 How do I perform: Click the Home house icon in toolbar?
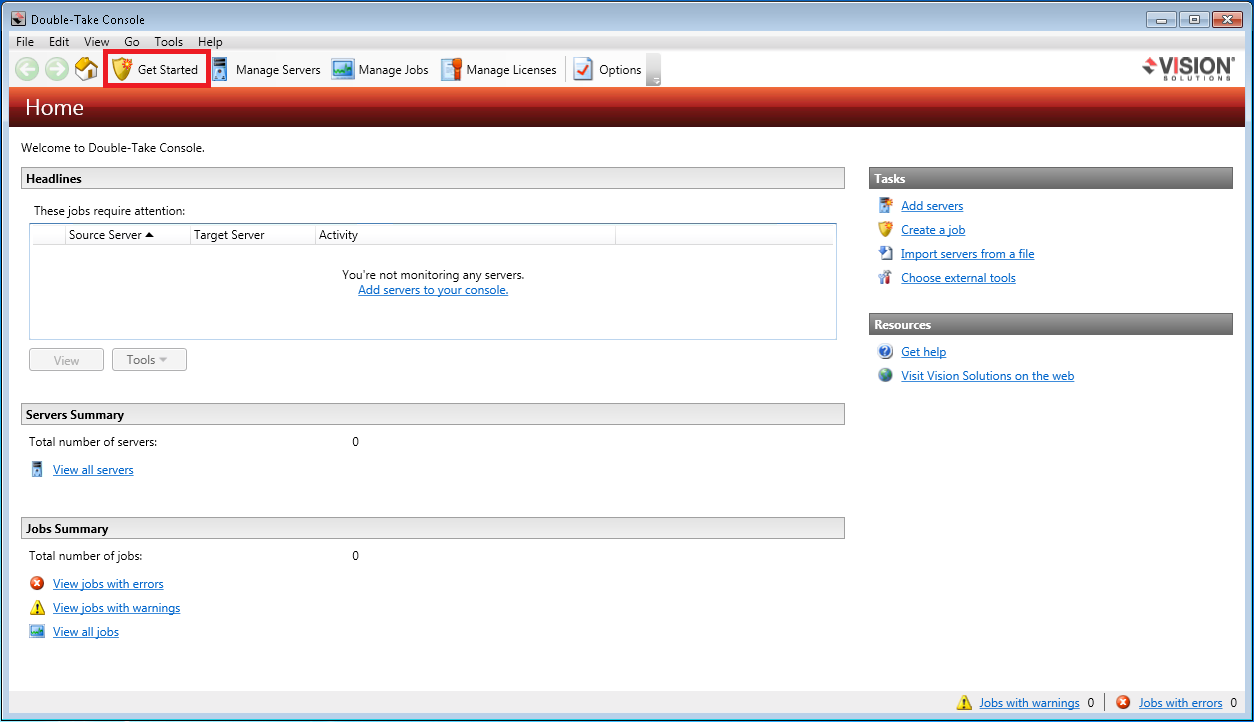pyautogui.click(x=87, y=70)
